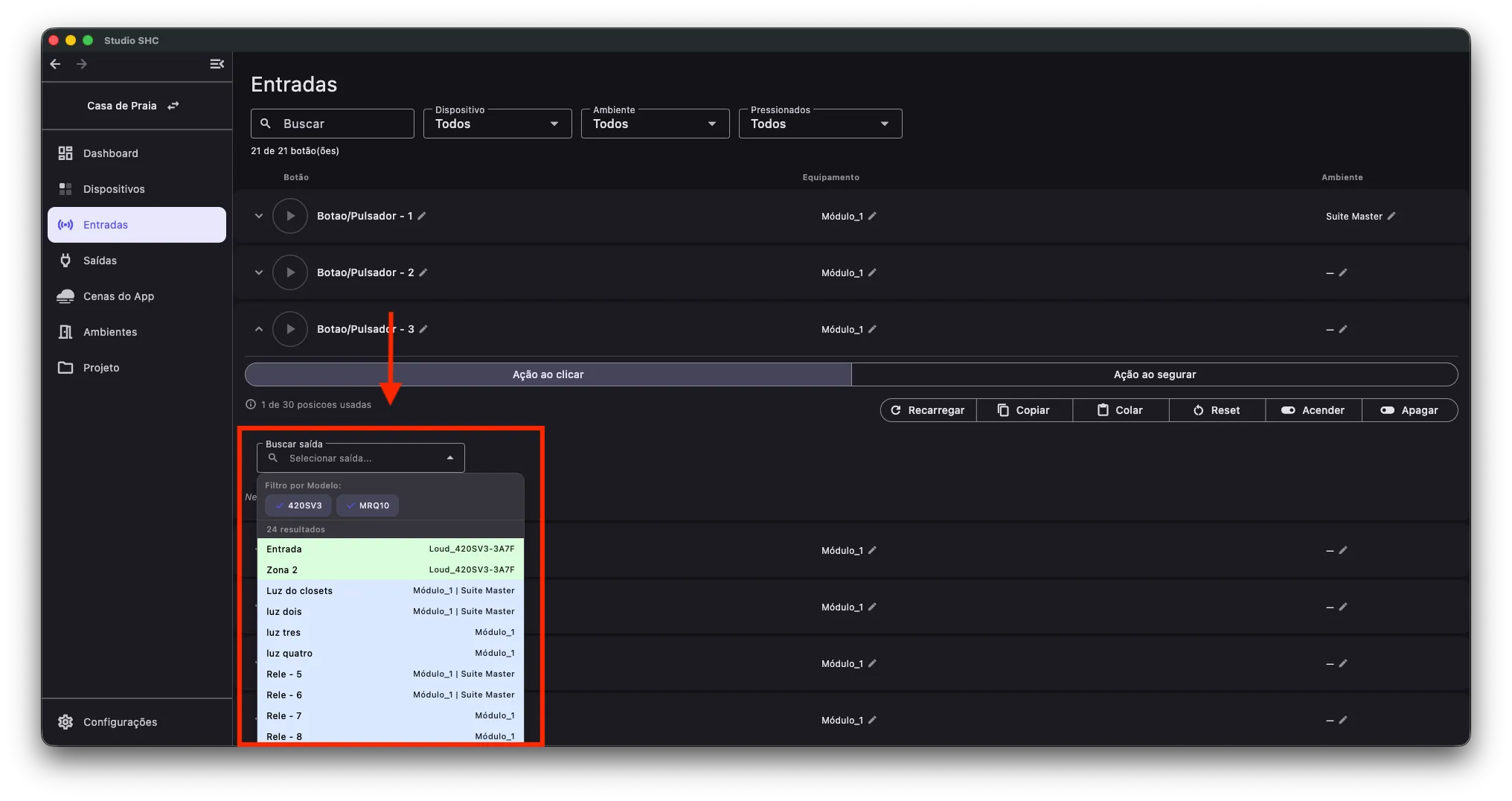Edit the name of Botao/Pulsador - 3

pyautogui.click(x=423, y=329)
